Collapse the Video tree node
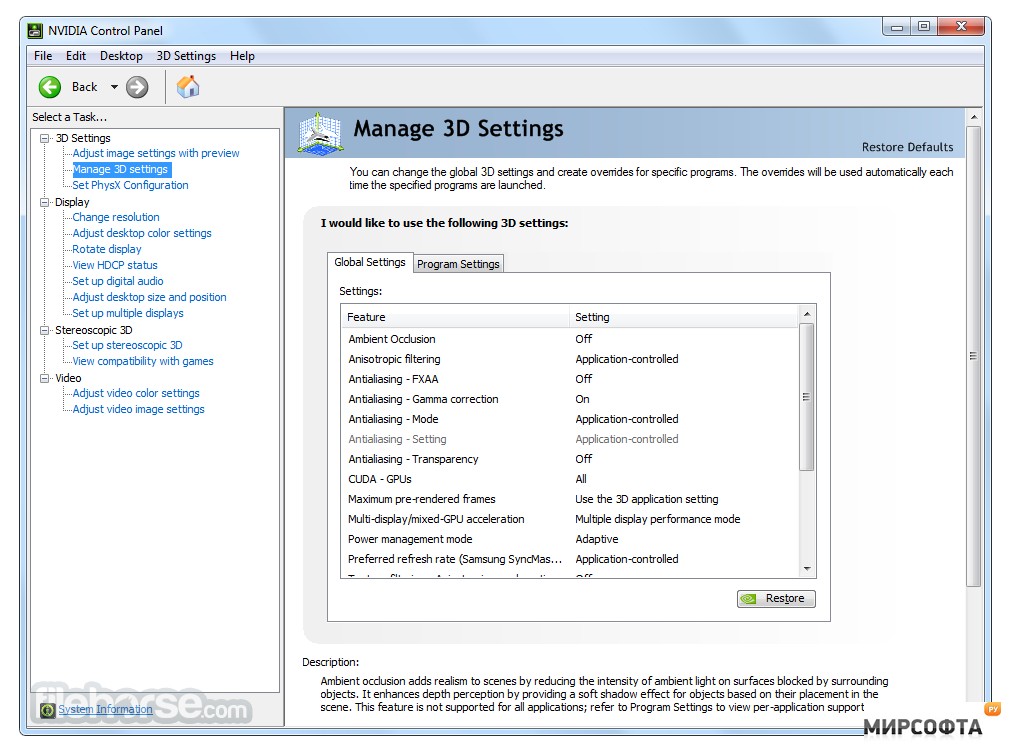The height and width of the screenshot is (754, 1011). (44, 378)
